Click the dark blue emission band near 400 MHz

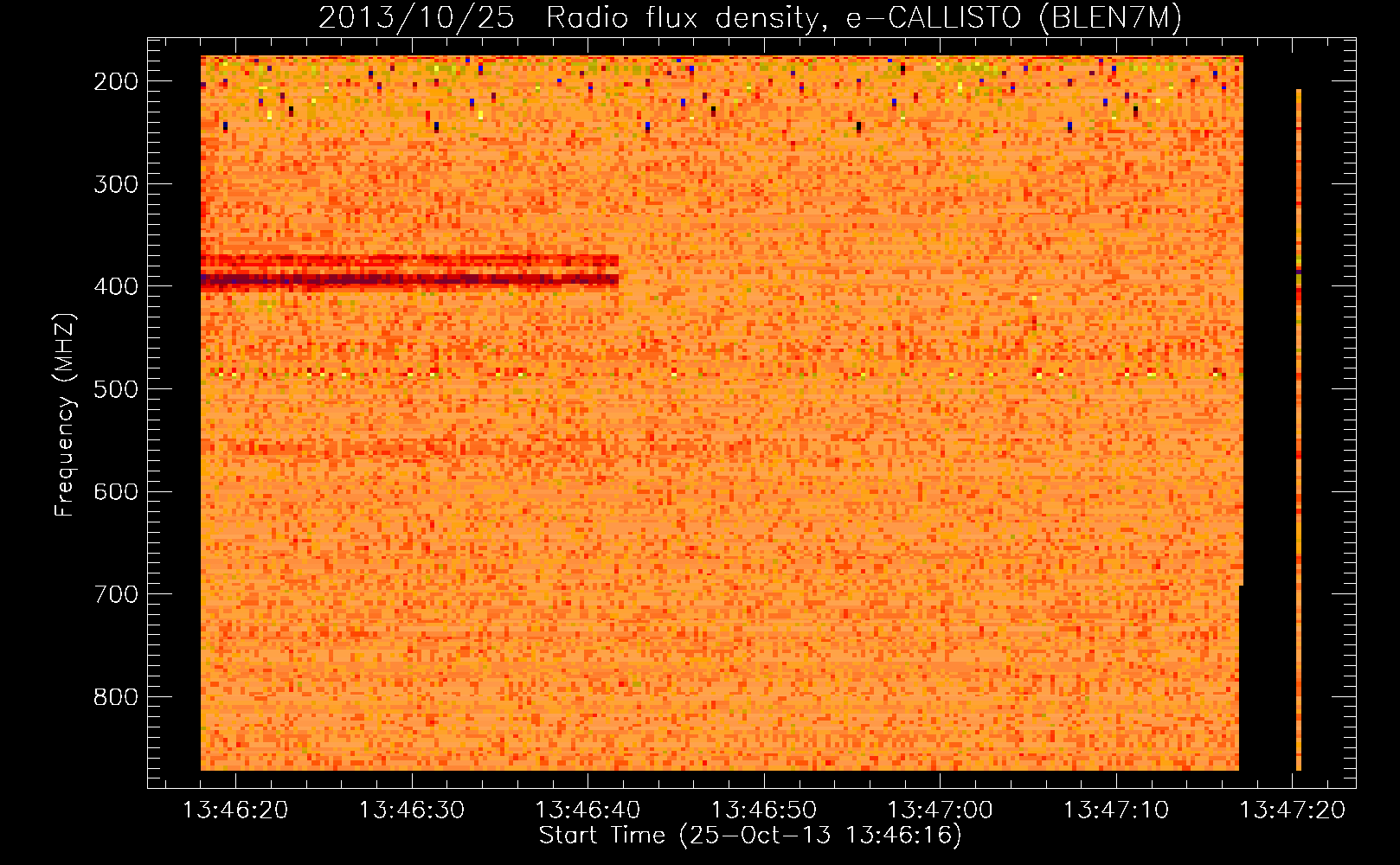[409, 279]
